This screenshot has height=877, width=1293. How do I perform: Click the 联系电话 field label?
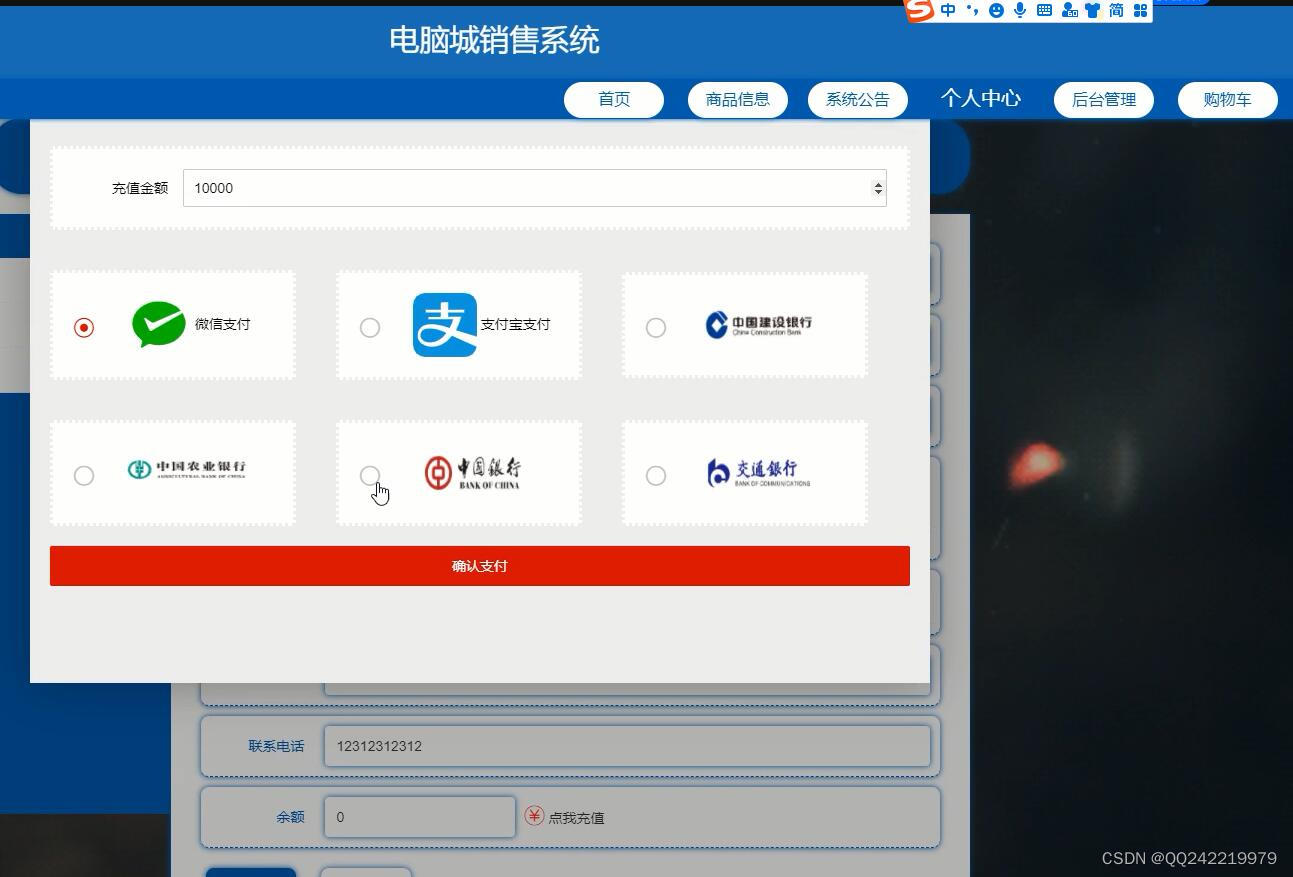coord(277,746)
